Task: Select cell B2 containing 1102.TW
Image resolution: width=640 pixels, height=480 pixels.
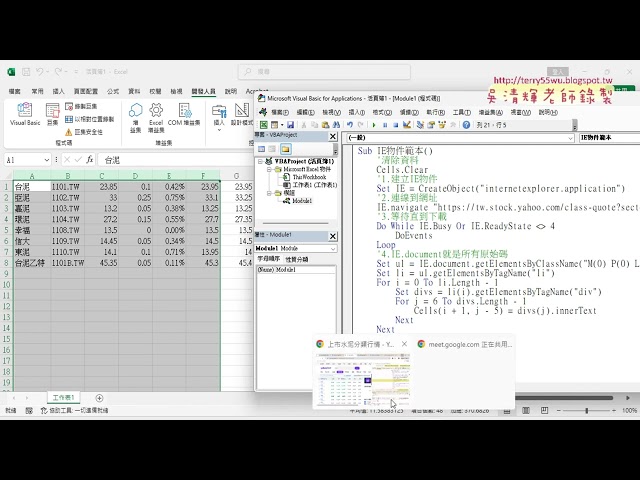Action: (x=68, y=198)
